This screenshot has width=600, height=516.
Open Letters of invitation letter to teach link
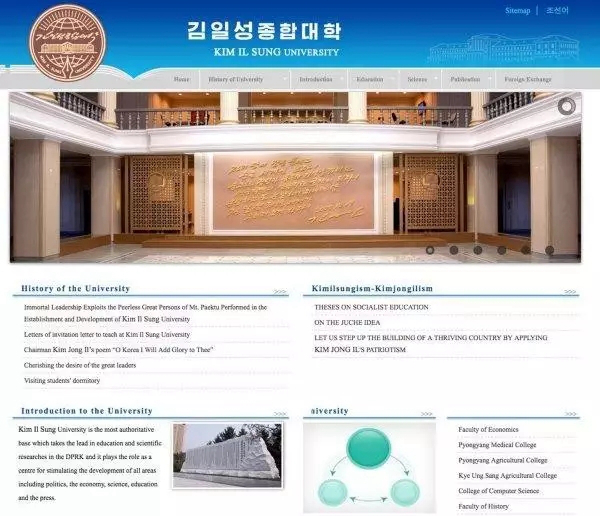[x=107, y=335]
